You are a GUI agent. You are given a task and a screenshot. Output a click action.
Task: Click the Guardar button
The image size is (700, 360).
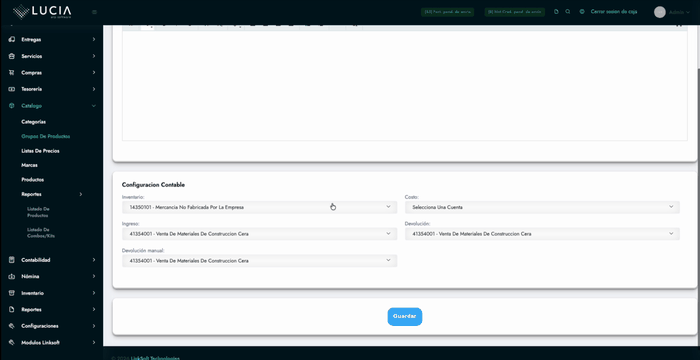[404, 317]
